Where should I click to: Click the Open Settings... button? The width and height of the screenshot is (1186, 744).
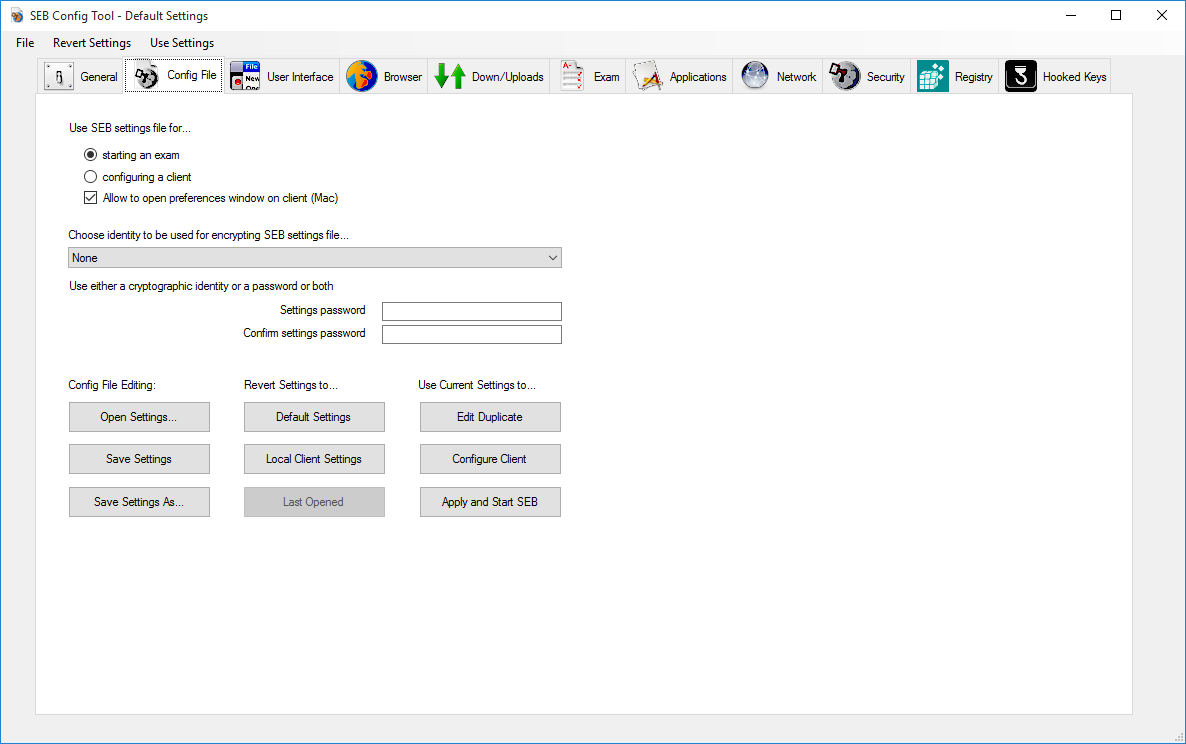pos(139,417)
